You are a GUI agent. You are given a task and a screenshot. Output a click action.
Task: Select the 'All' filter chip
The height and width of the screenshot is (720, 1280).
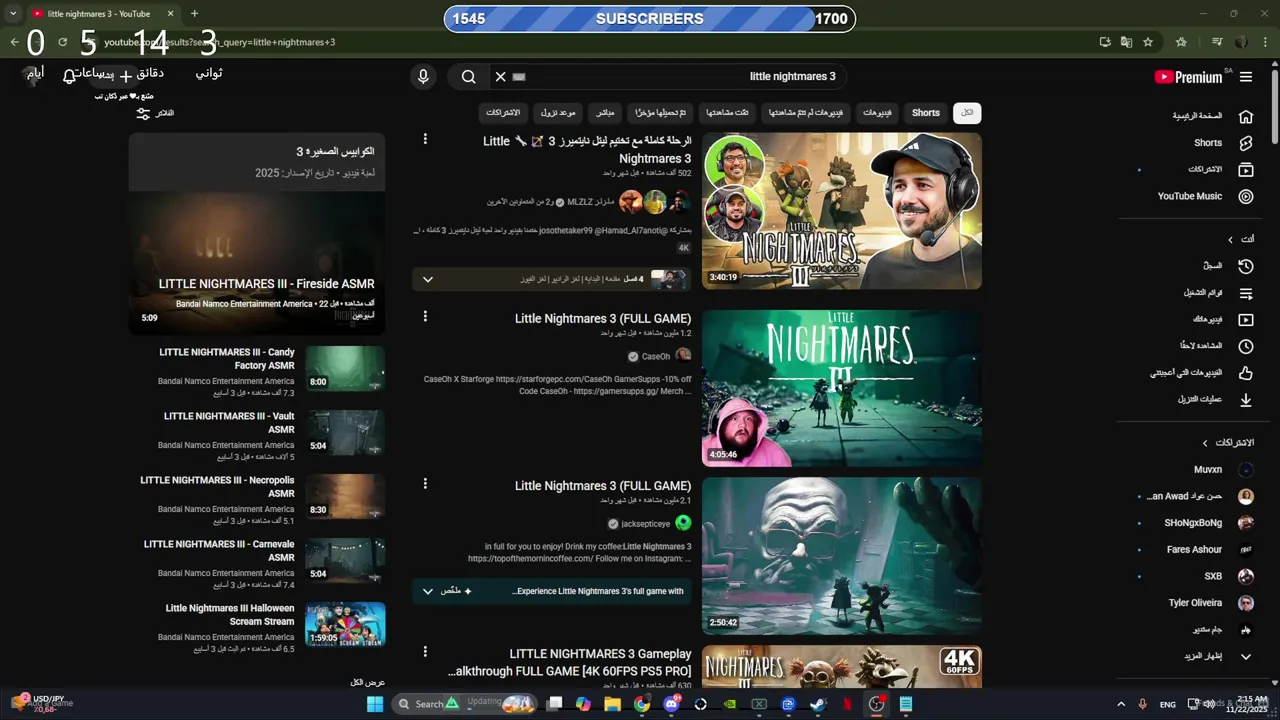pos(967,113)
